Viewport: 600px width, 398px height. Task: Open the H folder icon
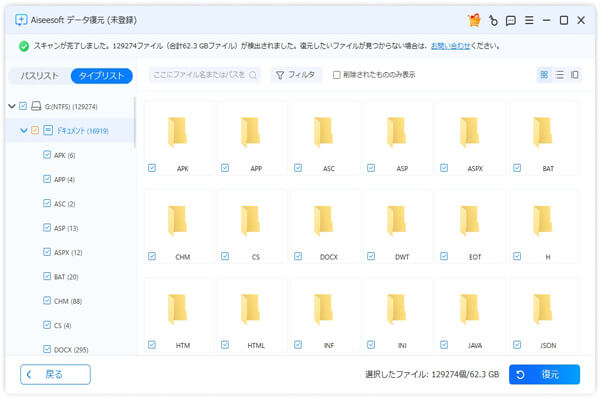pyautogui.click(x=543, y=220)
